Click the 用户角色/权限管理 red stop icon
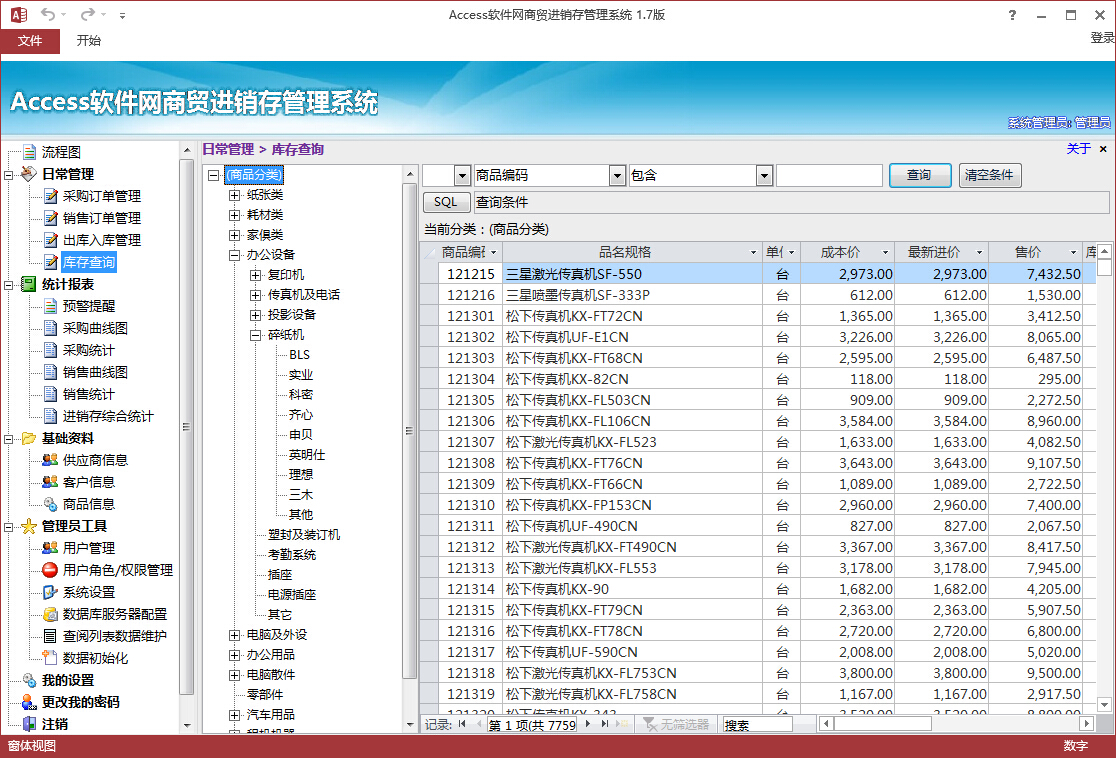This screenshot has width=1116, height=758. click(x=50, y=570)
